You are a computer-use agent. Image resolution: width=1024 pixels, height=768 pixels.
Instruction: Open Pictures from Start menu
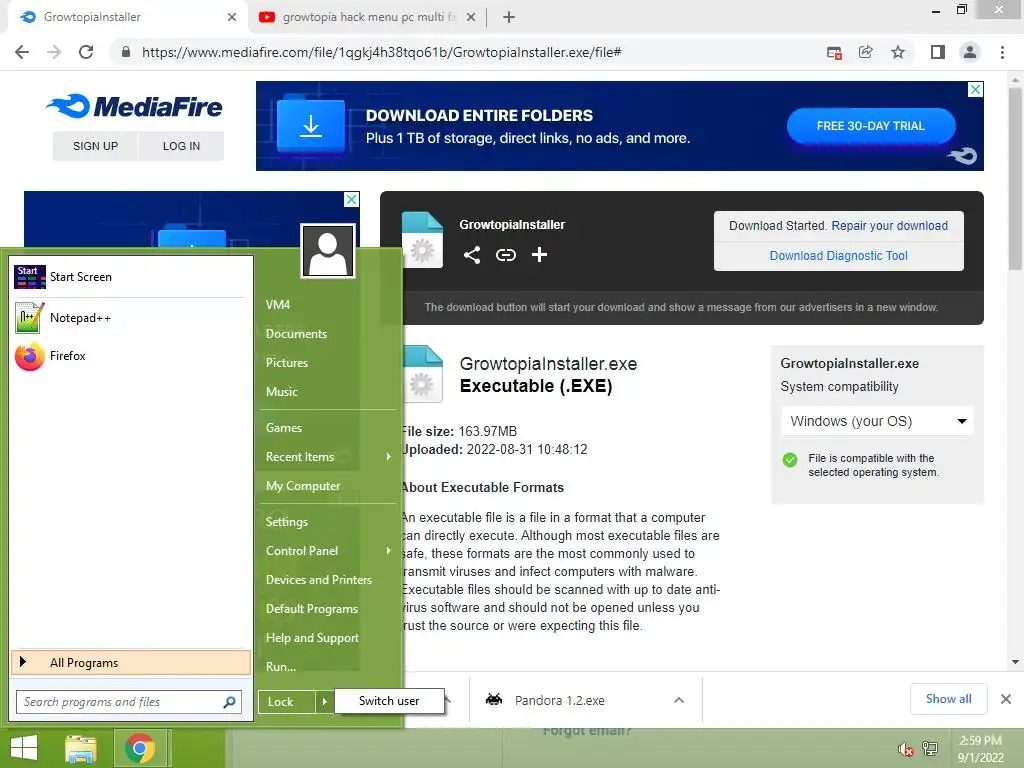click(287, 362)
